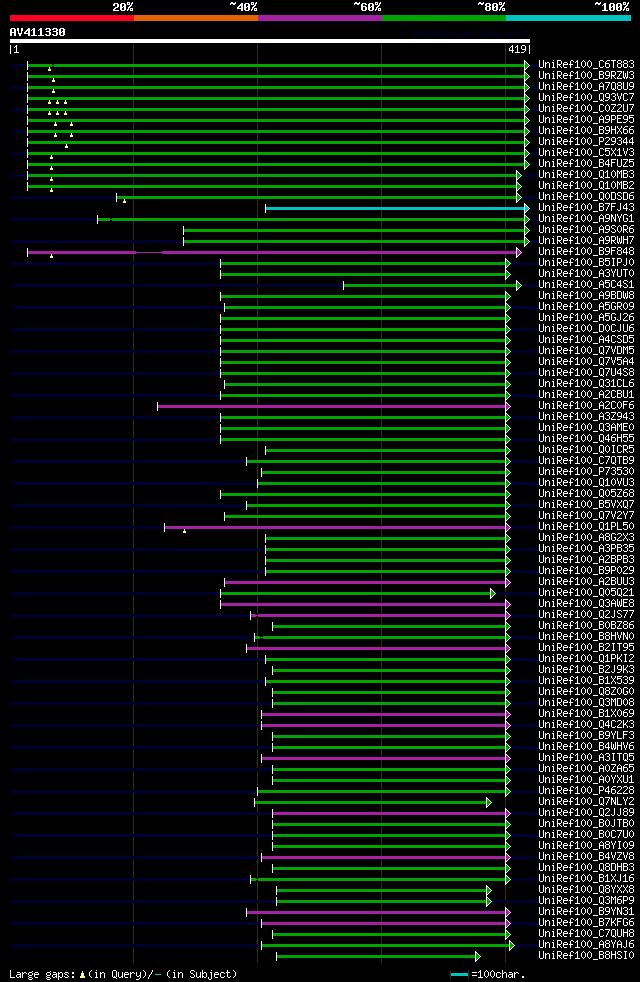This screenshot has height=982, width=640.
Task: Select UniRef100_B9HX66 label
Action: click(586, 131)
